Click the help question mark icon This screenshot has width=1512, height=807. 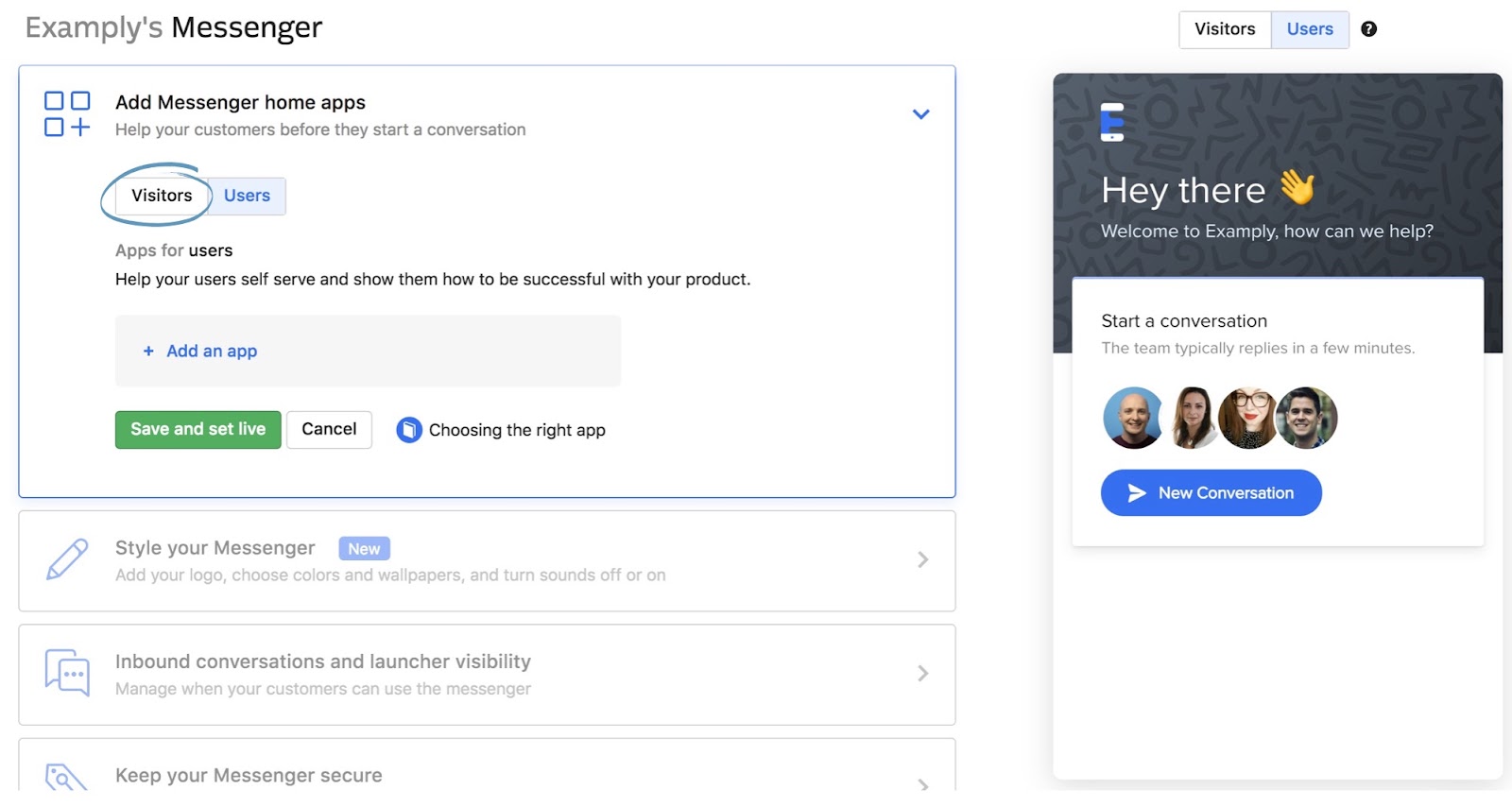(x=1368, y=29)
